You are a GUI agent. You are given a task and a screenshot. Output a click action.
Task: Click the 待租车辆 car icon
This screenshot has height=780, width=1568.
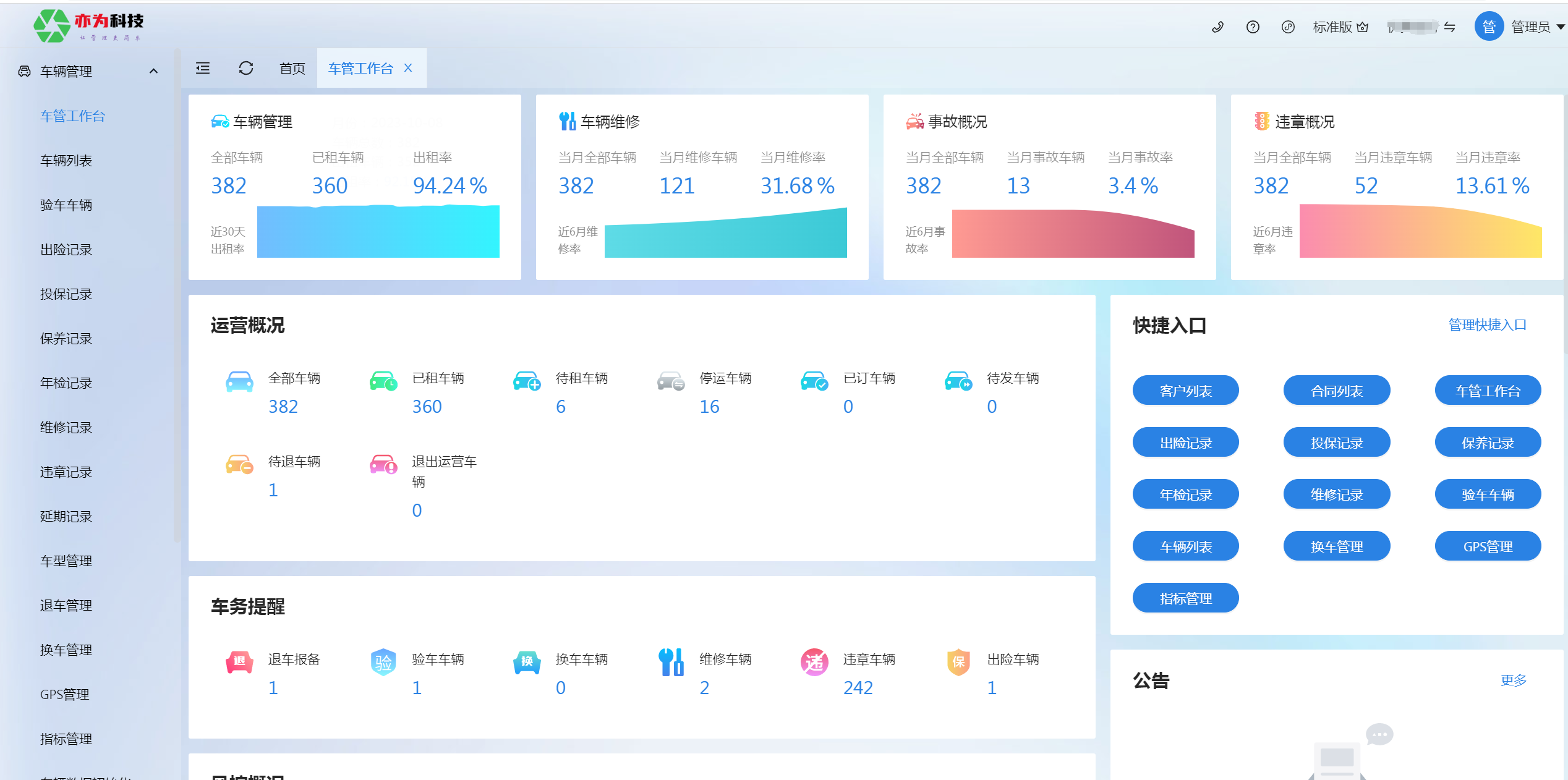point(527,382)
